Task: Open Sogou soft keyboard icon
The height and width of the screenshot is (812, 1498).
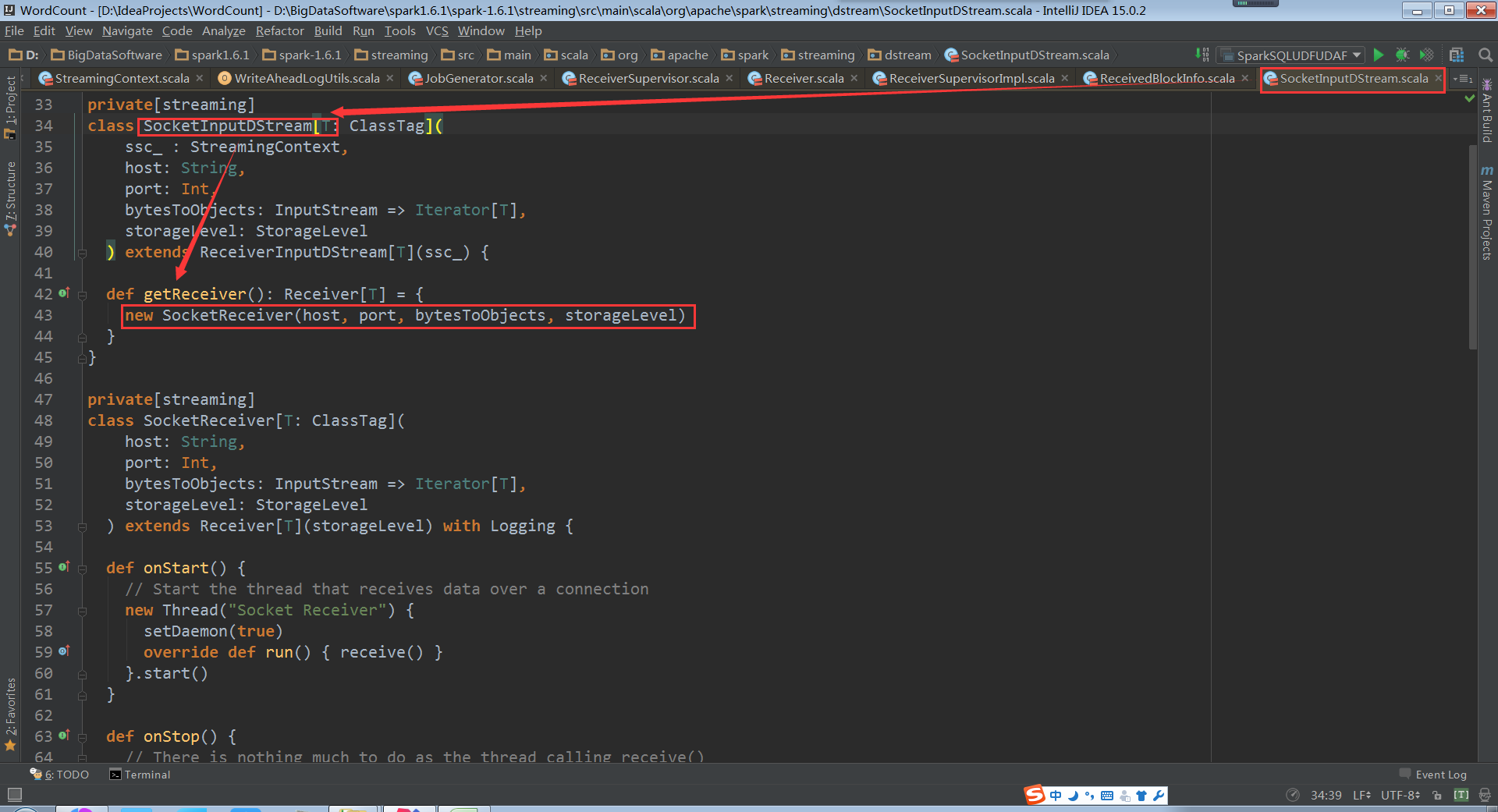Action: coord(1107,796)
